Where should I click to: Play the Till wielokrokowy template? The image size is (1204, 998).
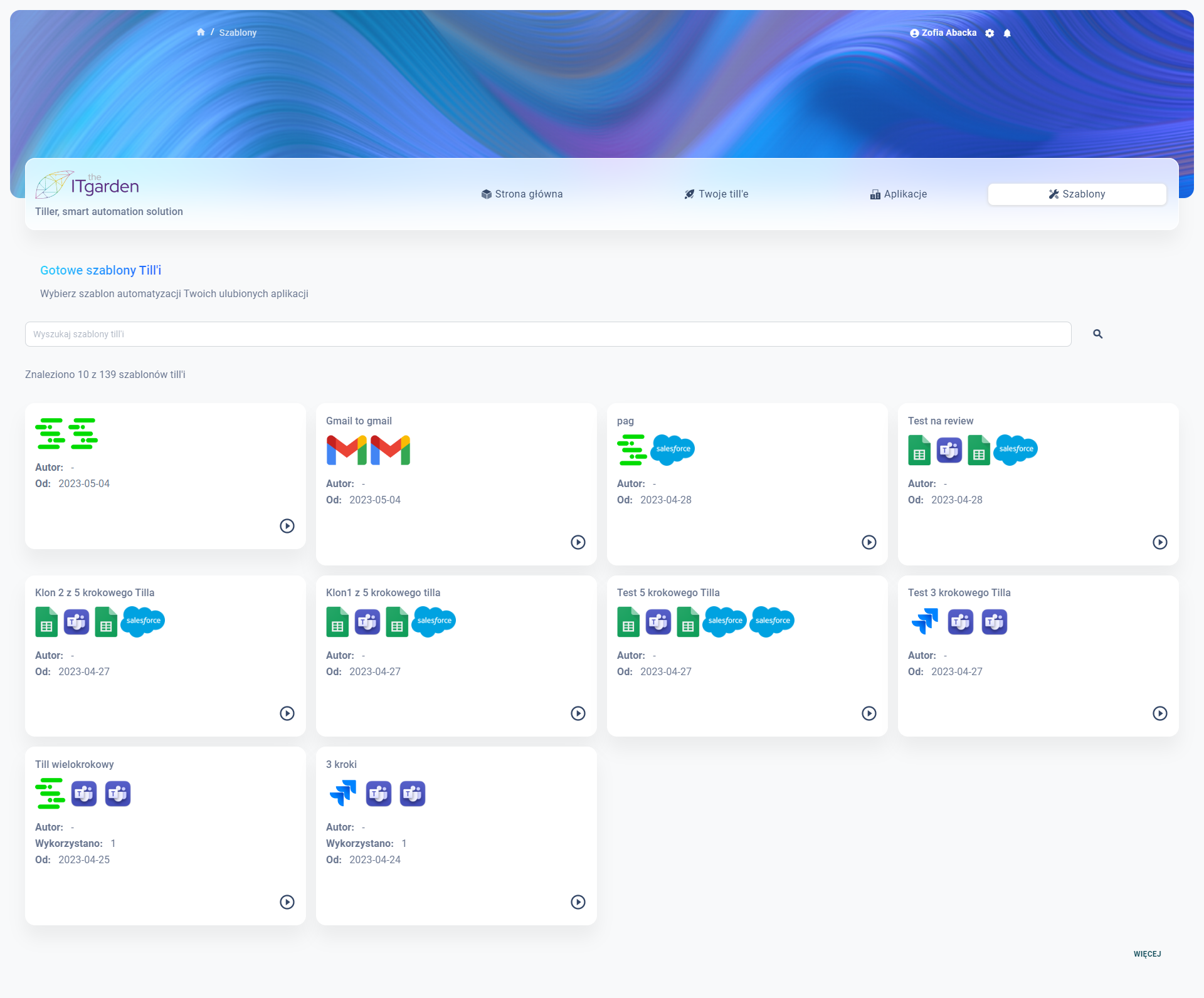pyautogui.click(x=287, y=902)
